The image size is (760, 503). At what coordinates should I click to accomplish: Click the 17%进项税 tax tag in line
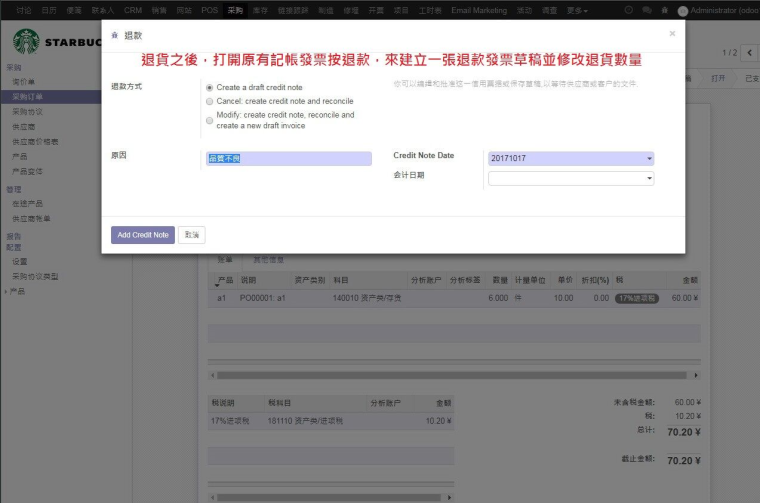637,299
